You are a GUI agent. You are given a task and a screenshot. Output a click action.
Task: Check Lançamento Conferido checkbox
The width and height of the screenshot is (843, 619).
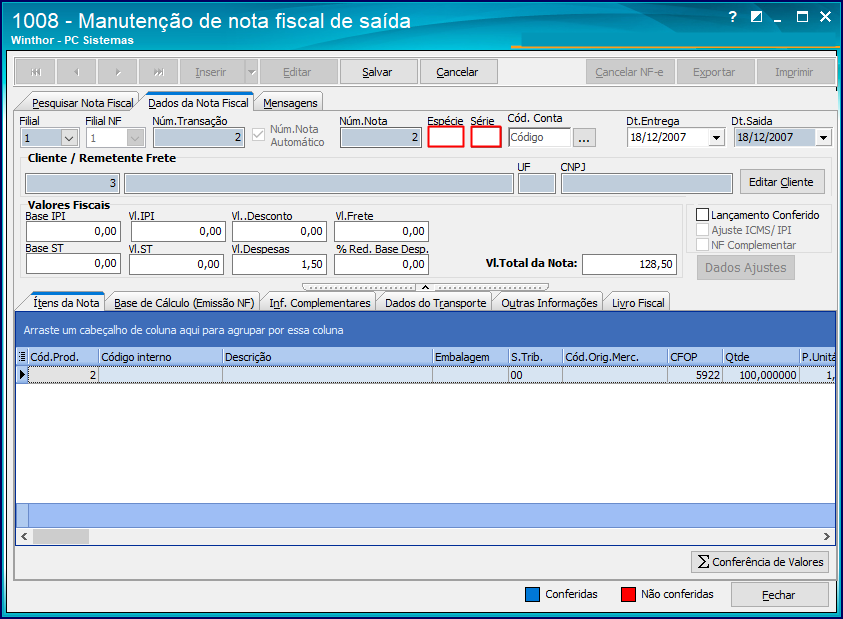pos(702,215)
